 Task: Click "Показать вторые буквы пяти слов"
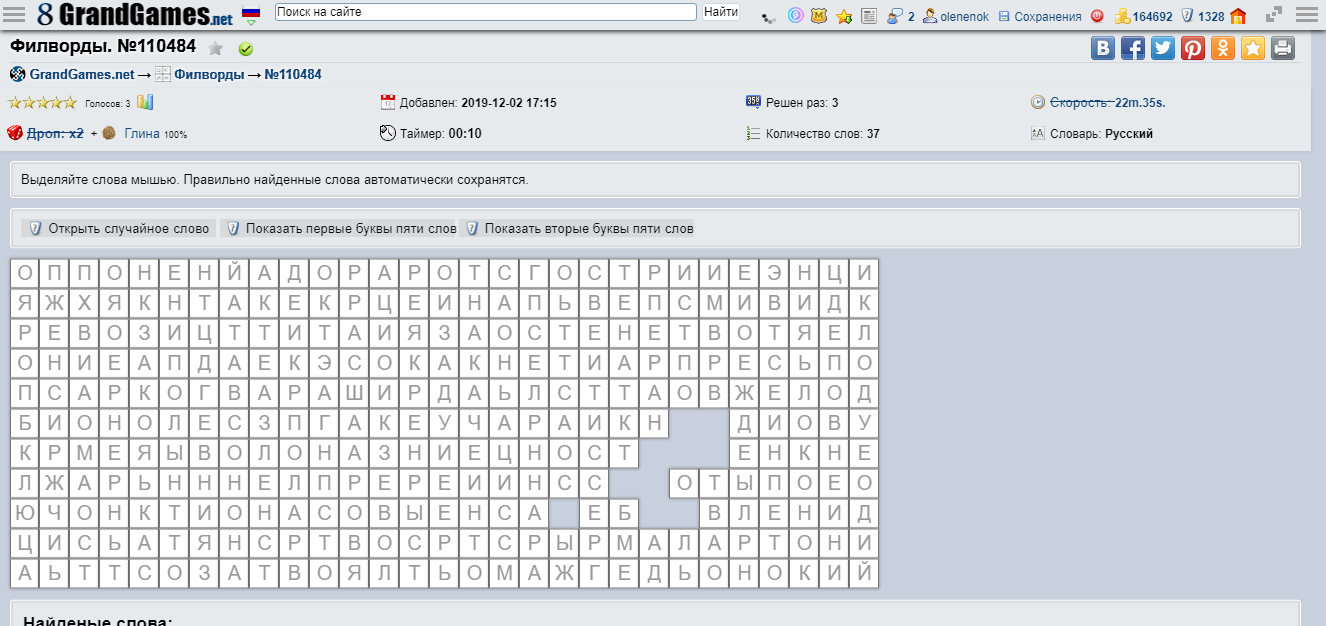(x=578, y=228)
